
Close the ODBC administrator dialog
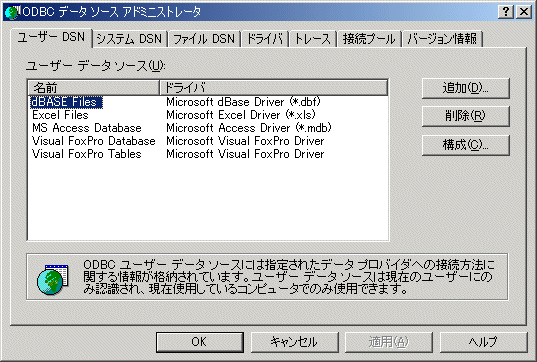pos(524,12)
